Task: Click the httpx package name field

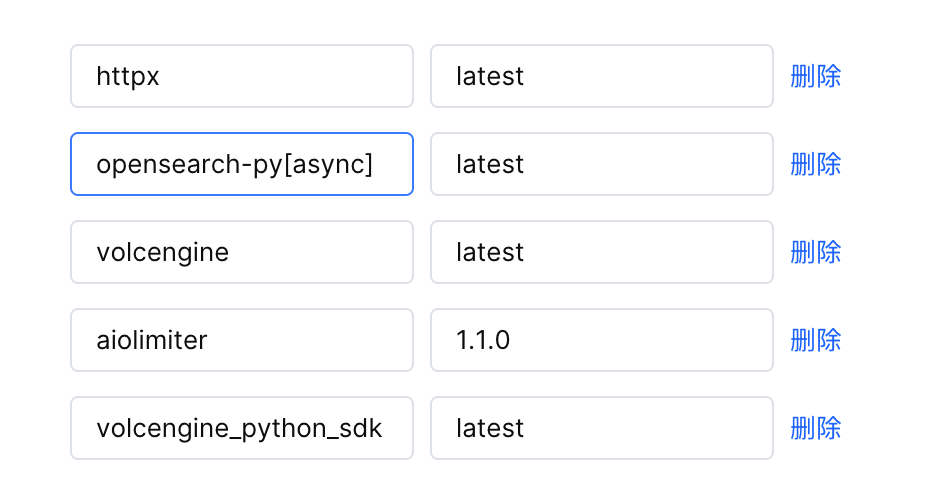Action: click(x=241, y=76)
